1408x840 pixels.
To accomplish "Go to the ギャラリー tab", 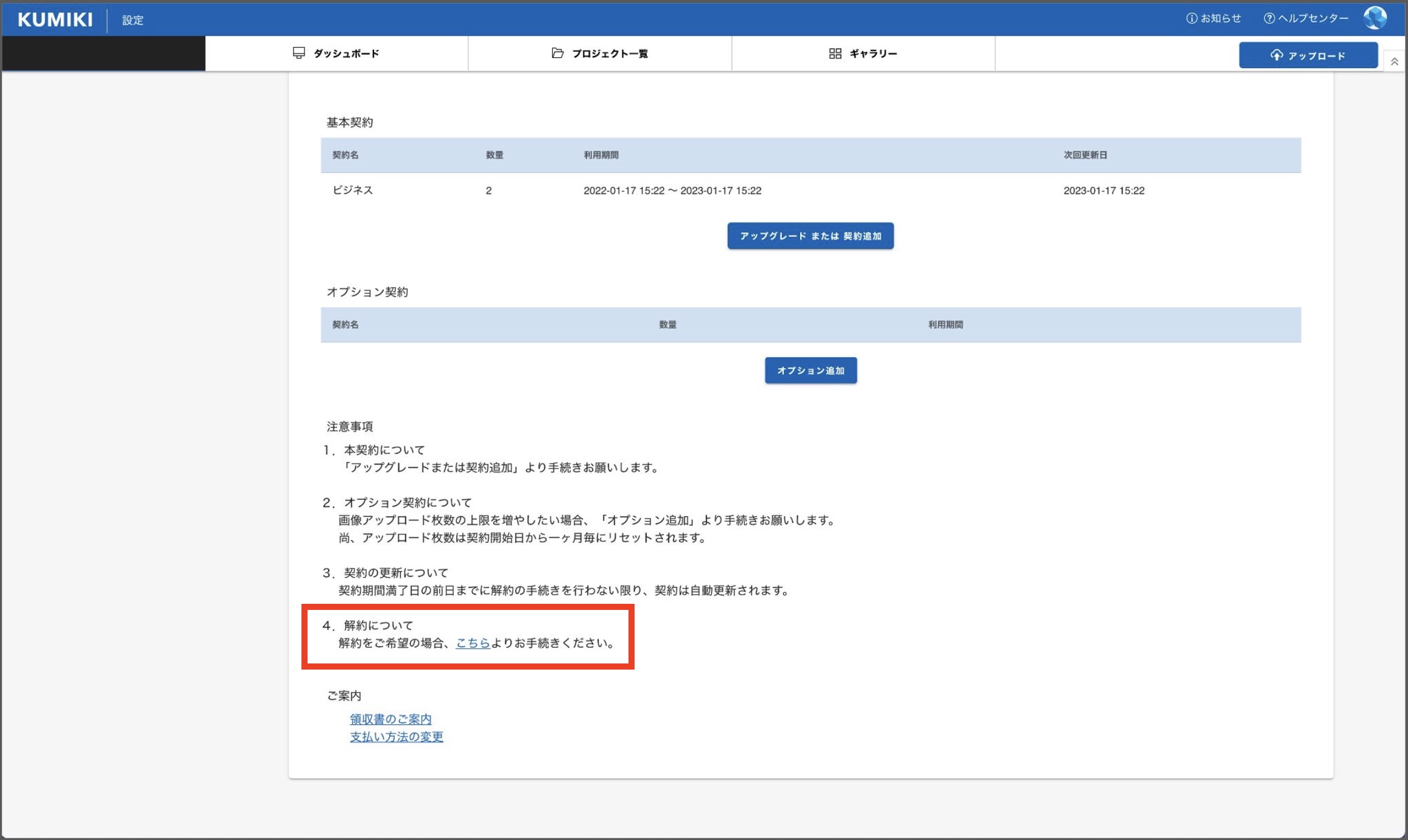I will 873,54.
